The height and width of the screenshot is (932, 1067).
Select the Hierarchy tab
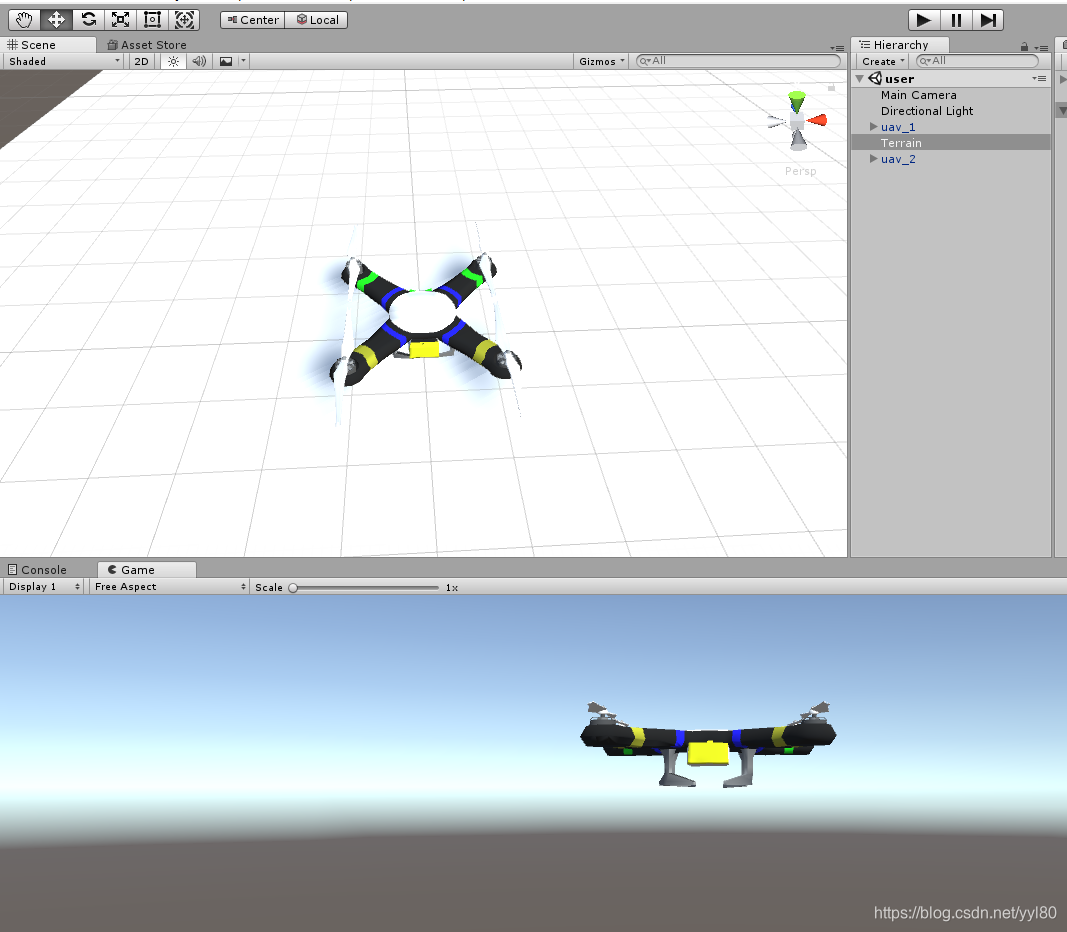pos(900,45)
